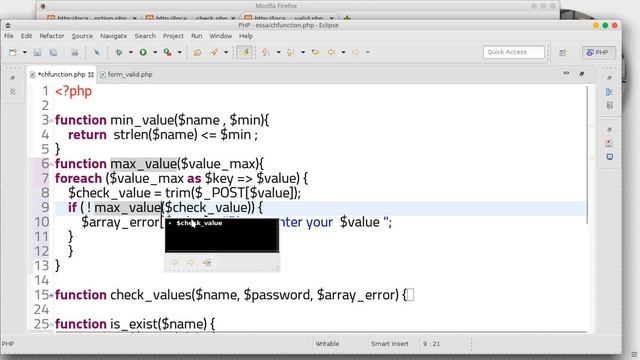640x360 pixels.
Task: Click the Forward navigation arrow icon
Action: tap(356, 52)
